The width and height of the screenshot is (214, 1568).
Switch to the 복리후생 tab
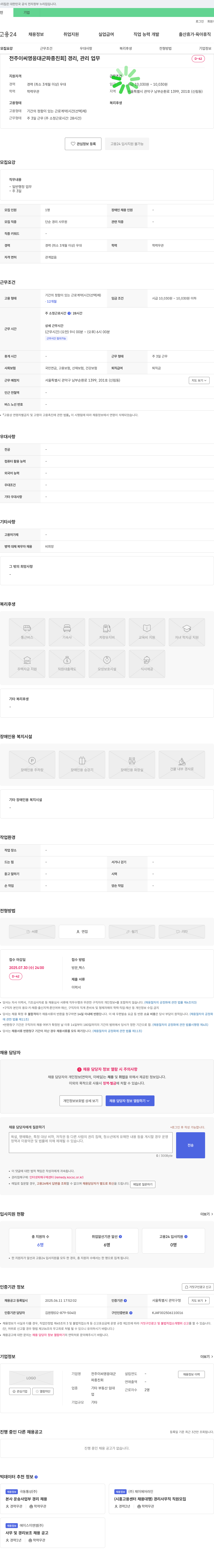pos(125,48)
